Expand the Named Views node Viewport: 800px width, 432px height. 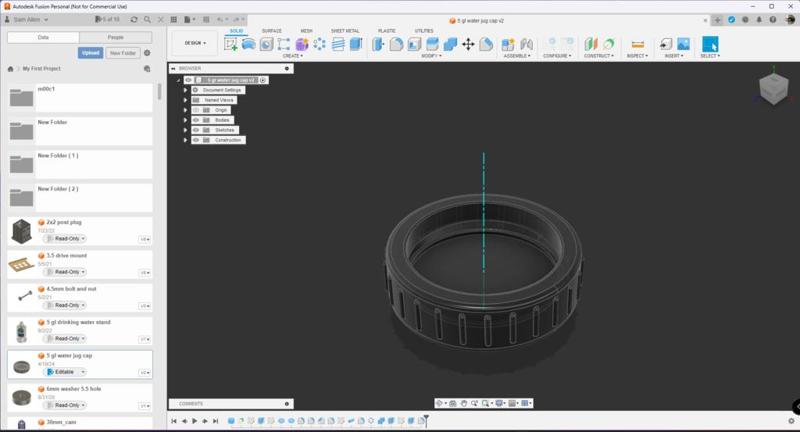(186, 100)
